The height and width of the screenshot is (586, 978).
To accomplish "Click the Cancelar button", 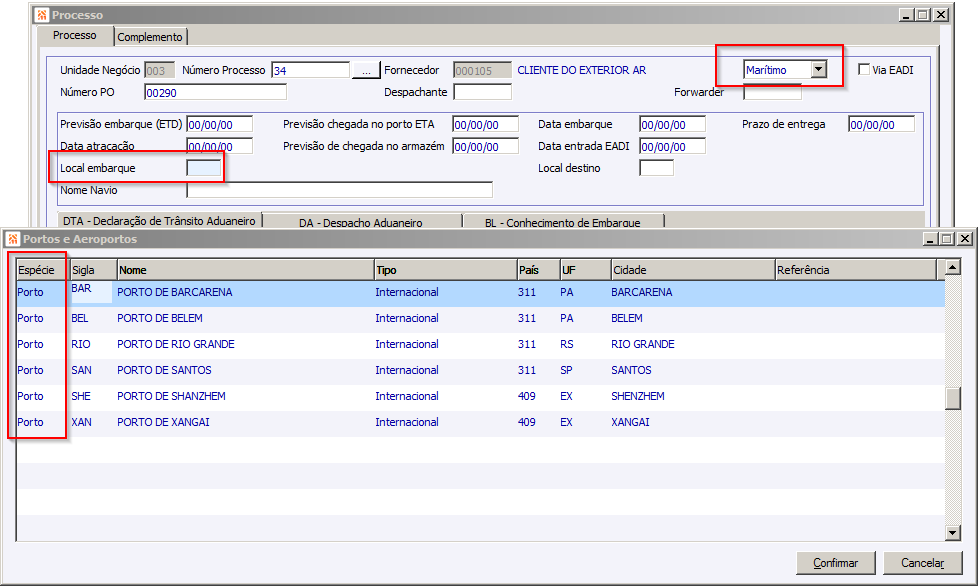I will tap(922, 563).
